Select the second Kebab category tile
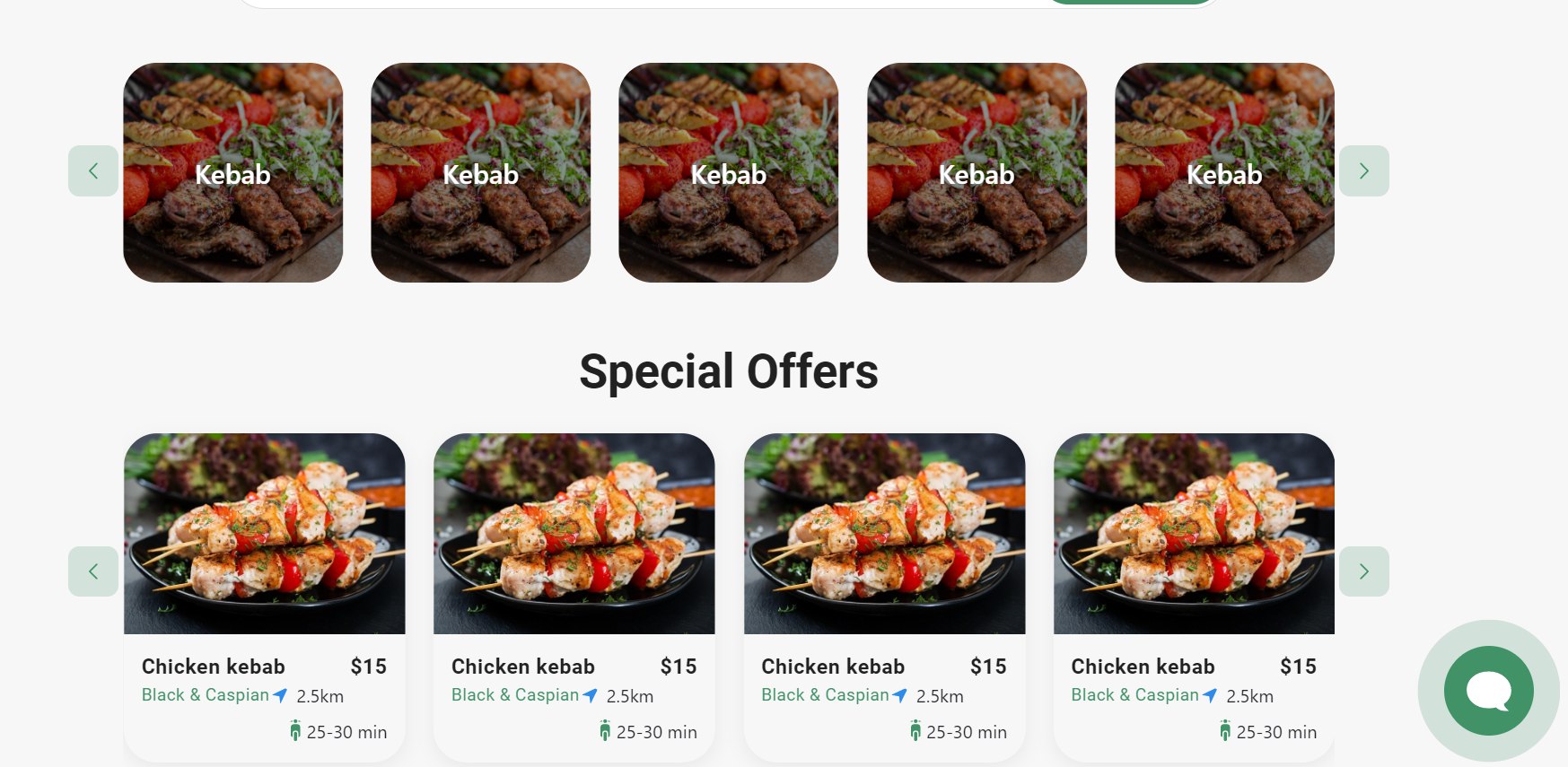 (481, 172)
